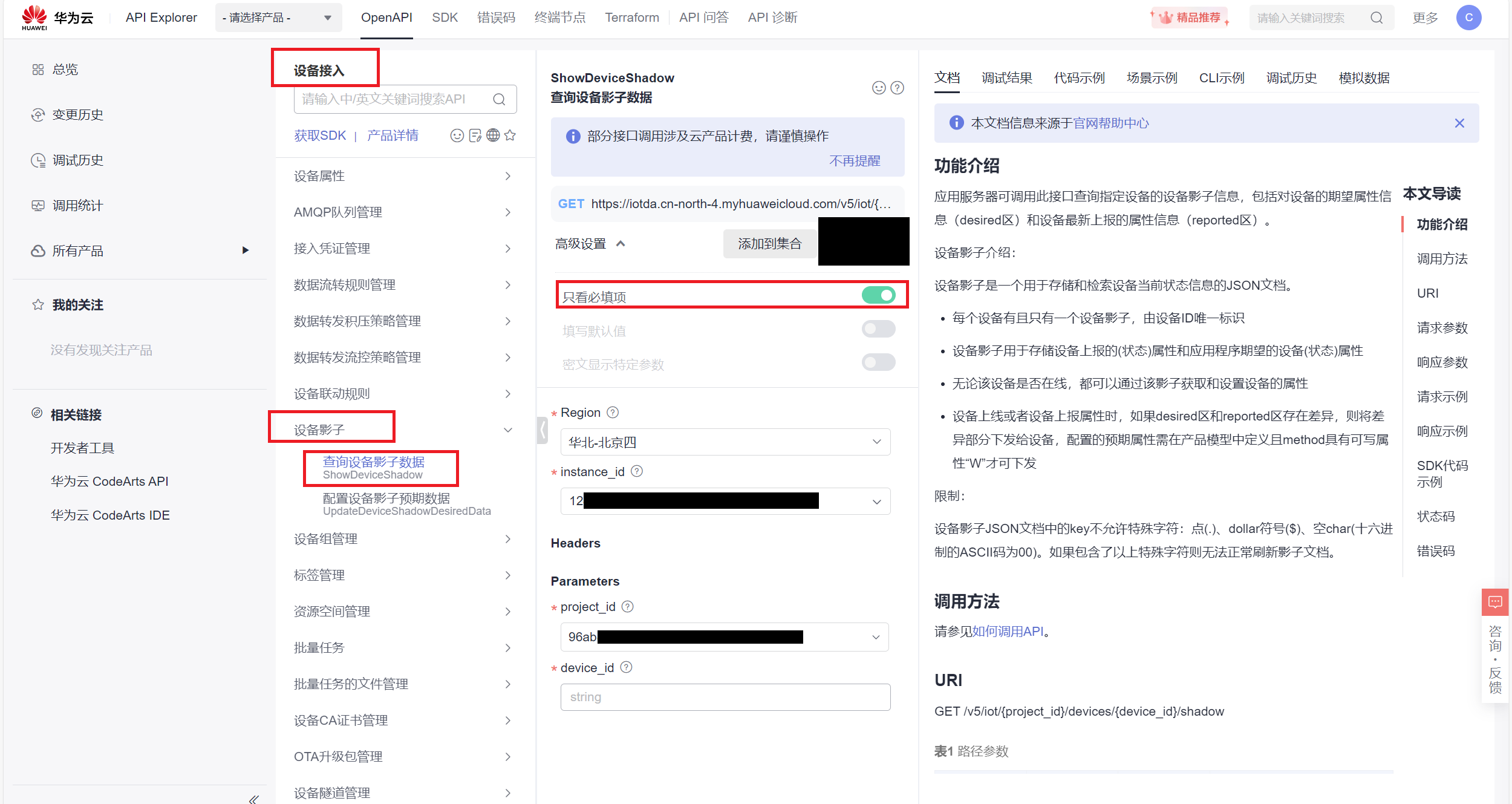Jump to 请求参数 in 本文导读
The height and width of the screenshot is (804, 1512).
(1442, 328)
